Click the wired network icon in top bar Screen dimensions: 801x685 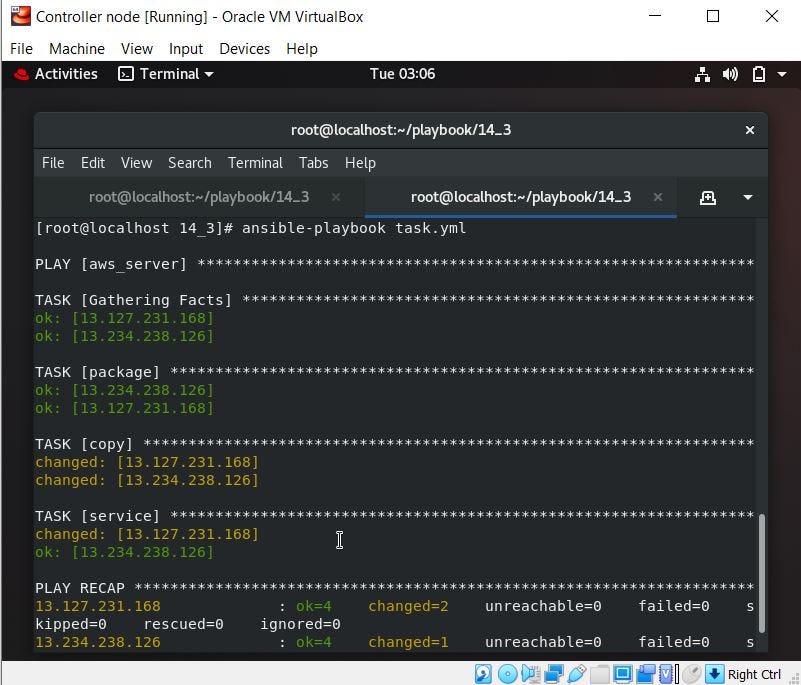[x=702, y=75]
